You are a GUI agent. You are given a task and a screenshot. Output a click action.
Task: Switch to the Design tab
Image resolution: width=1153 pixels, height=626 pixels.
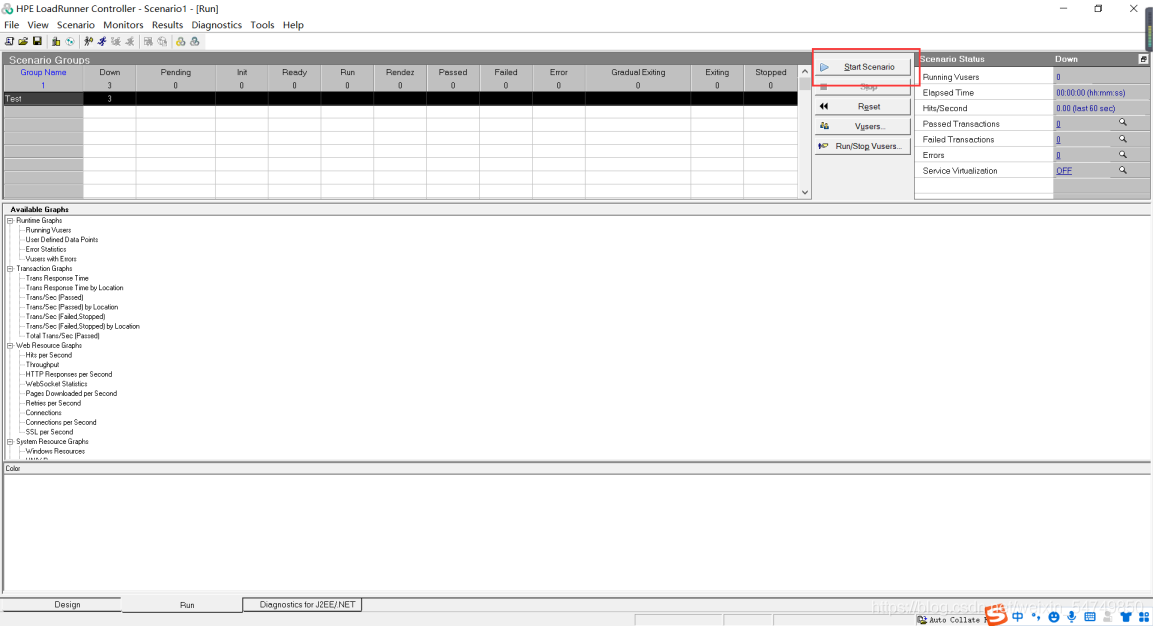[67, 605]
